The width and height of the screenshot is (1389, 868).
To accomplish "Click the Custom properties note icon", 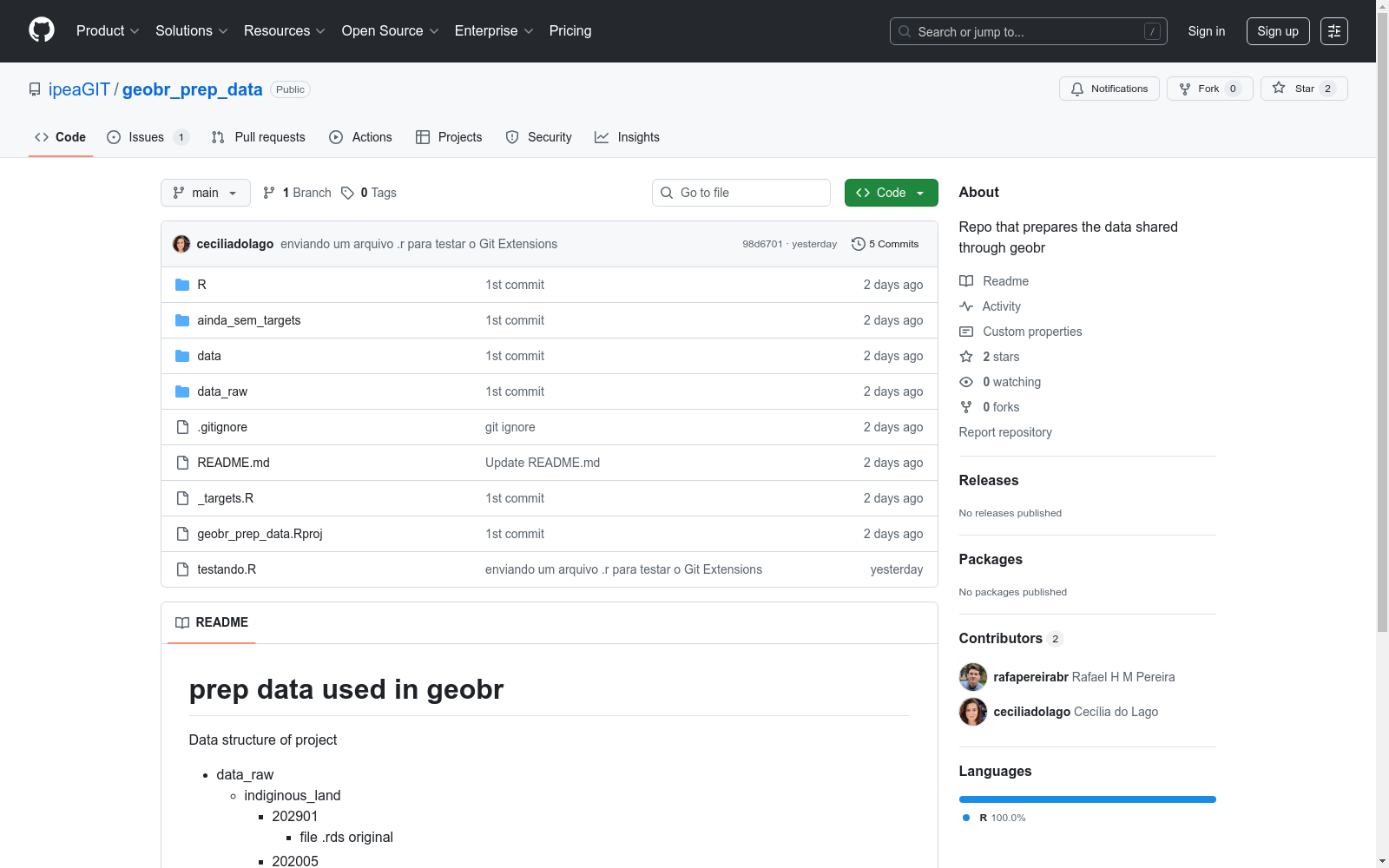I will [x=966, y=332].
